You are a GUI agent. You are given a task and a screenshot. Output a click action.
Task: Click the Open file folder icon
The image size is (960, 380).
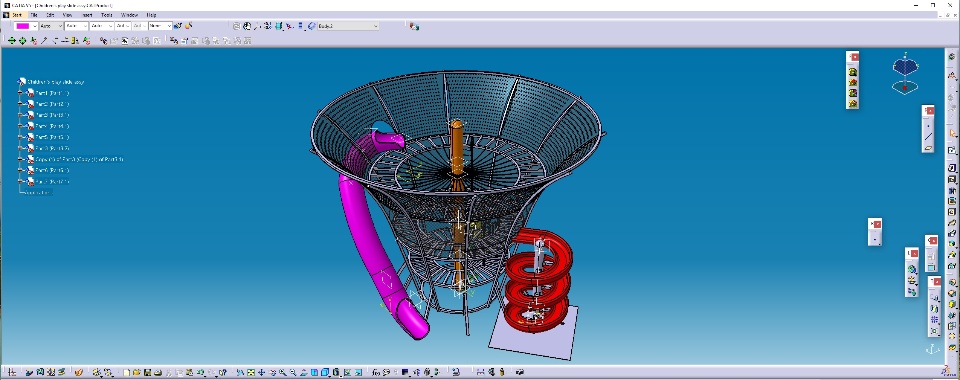137,372
